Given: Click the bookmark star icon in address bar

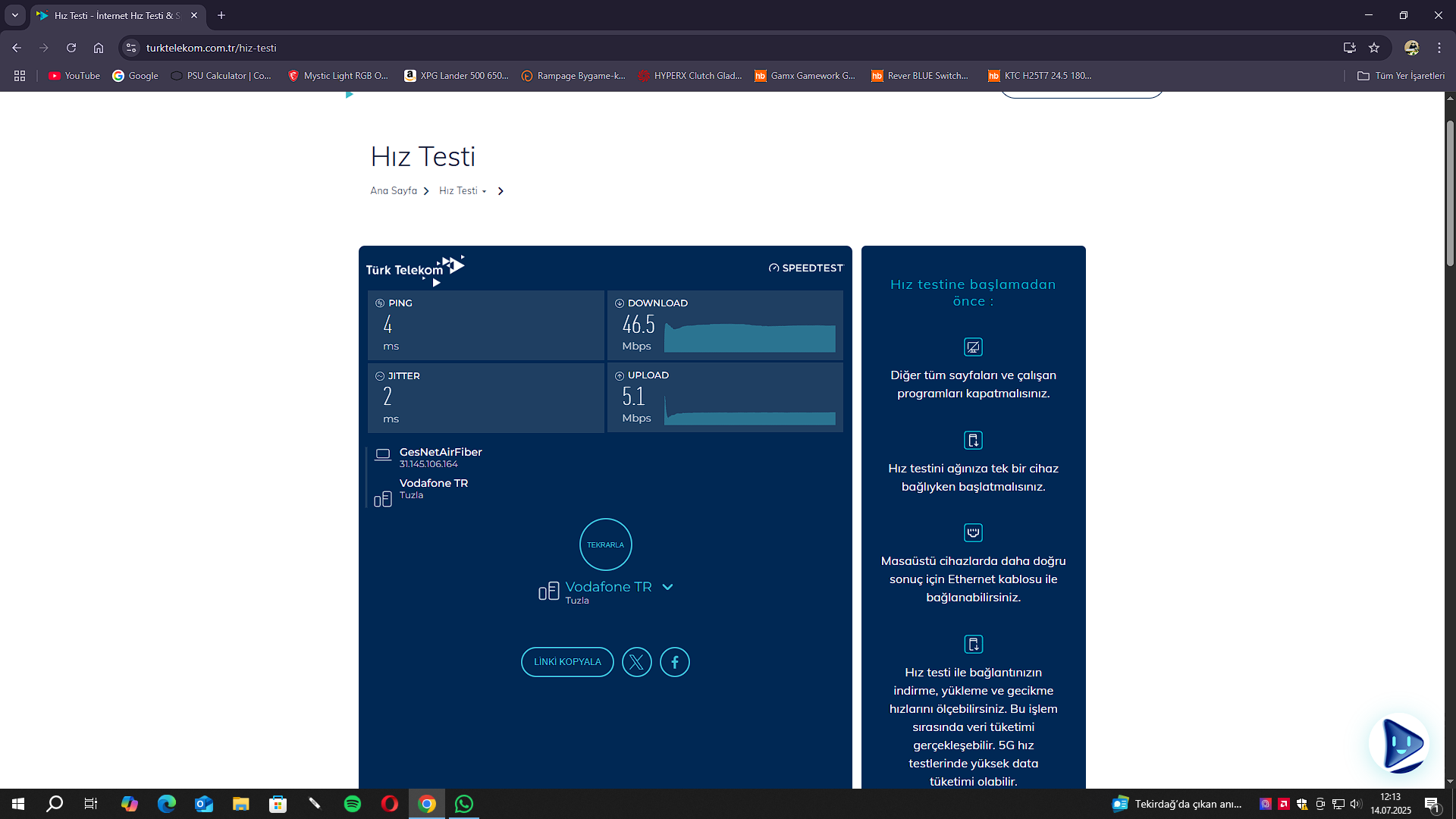Looking at the screenshot, I should pyautogui.click(x=1374, y=48).
